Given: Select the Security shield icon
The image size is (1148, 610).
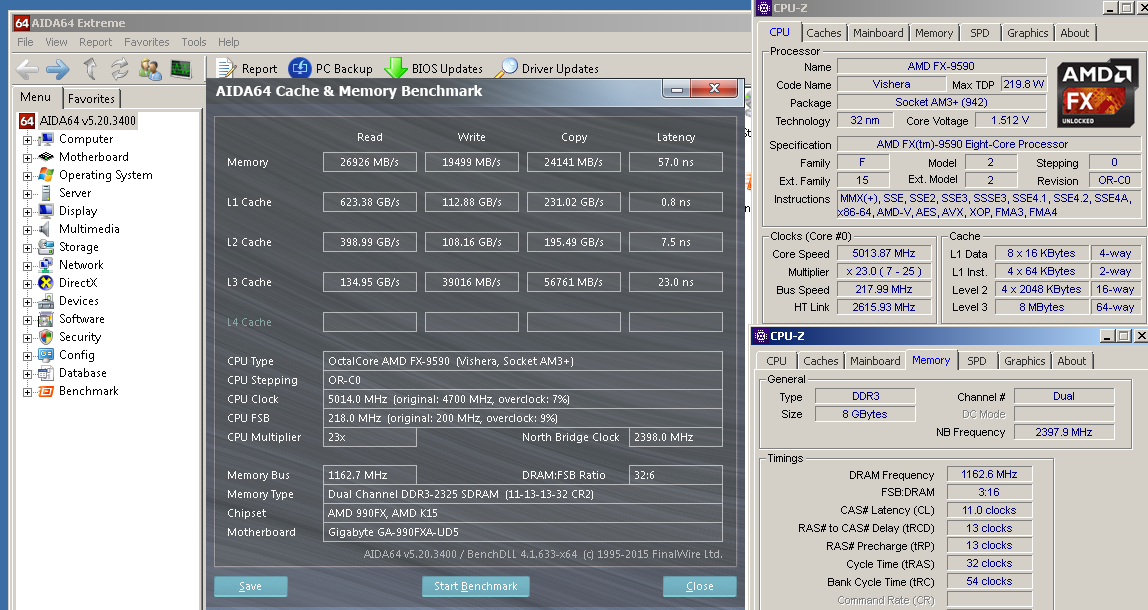Looking at the screenshot, I should click(46, 337).
